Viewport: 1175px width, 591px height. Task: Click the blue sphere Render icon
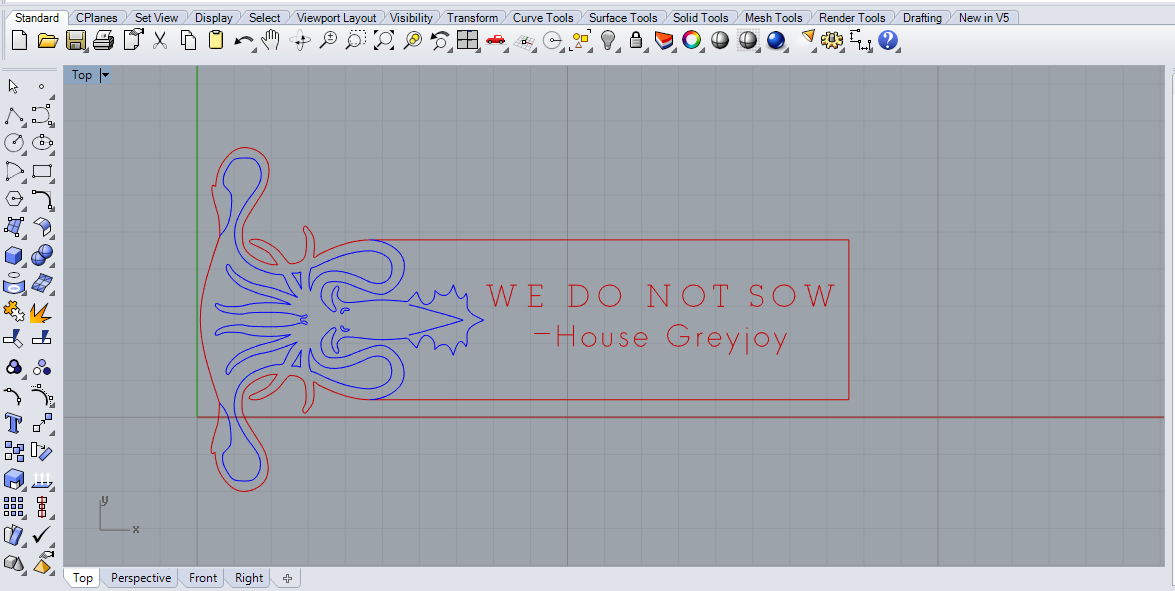point(776,40)
